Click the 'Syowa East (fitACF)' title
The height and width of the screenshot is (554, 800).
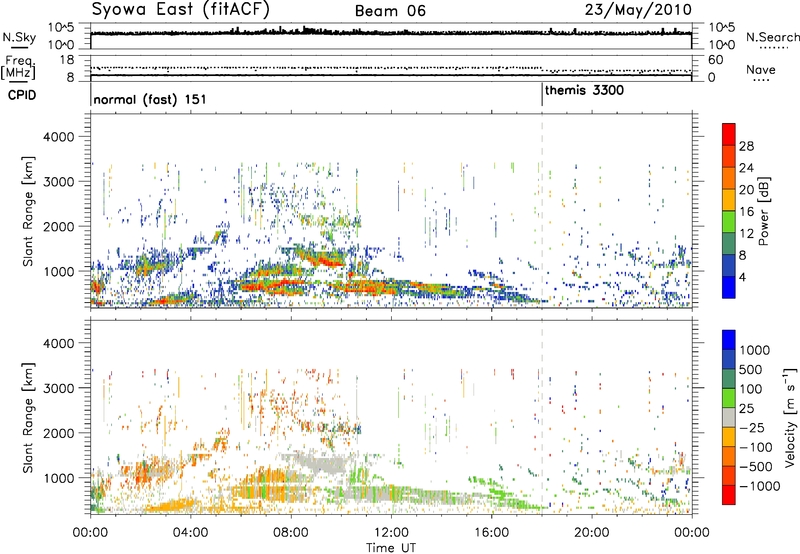coord(181,10)
